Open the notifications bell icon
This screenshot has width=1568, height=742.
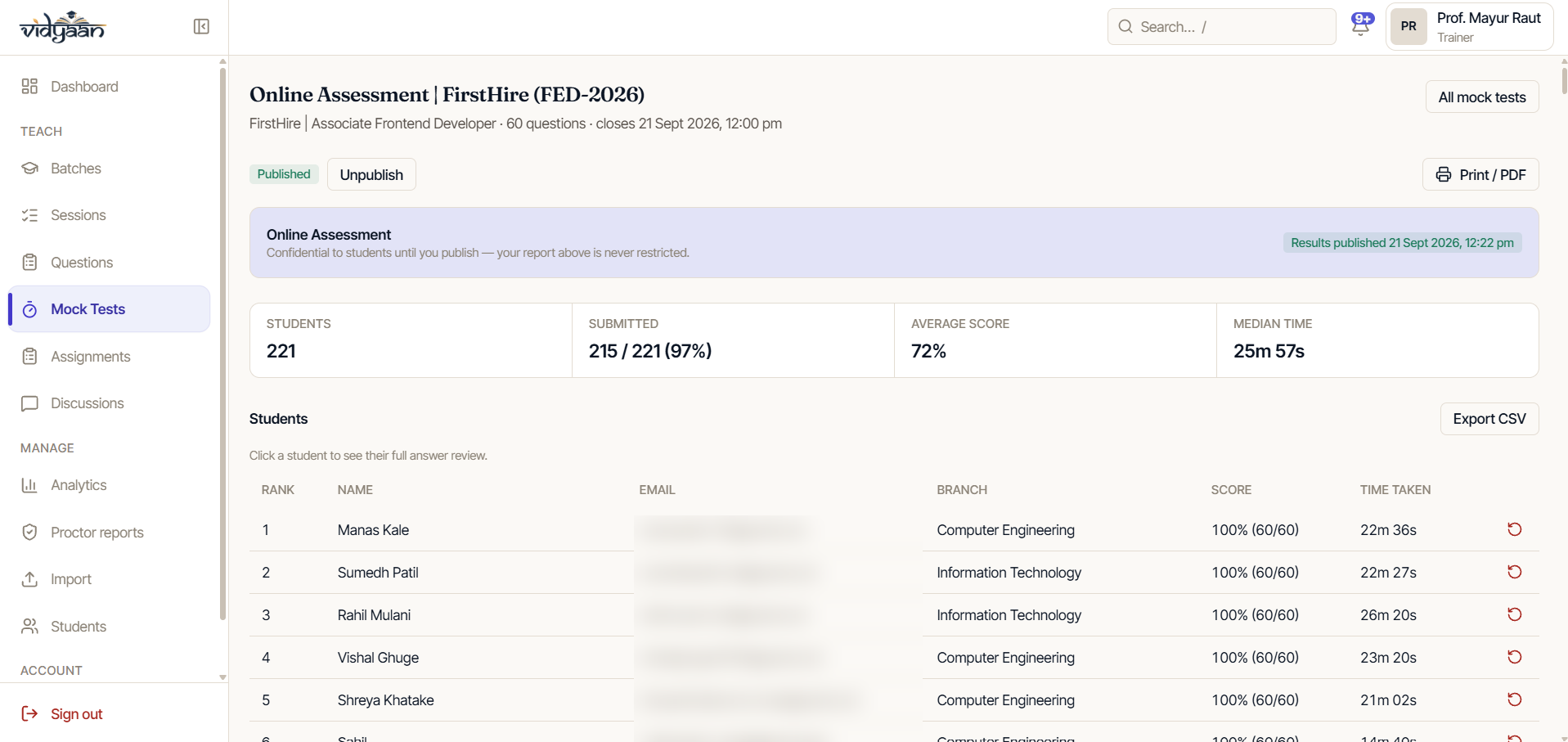tap(1361, 25)
